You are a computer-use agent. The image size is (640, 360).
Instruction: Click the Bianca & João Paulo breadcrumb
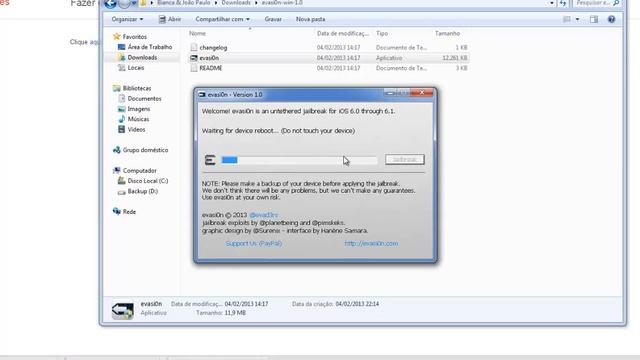coord(184,3)
